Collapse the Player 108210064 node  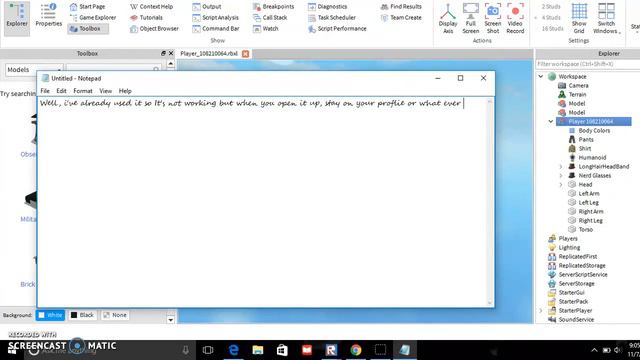[x=551, y=121]
